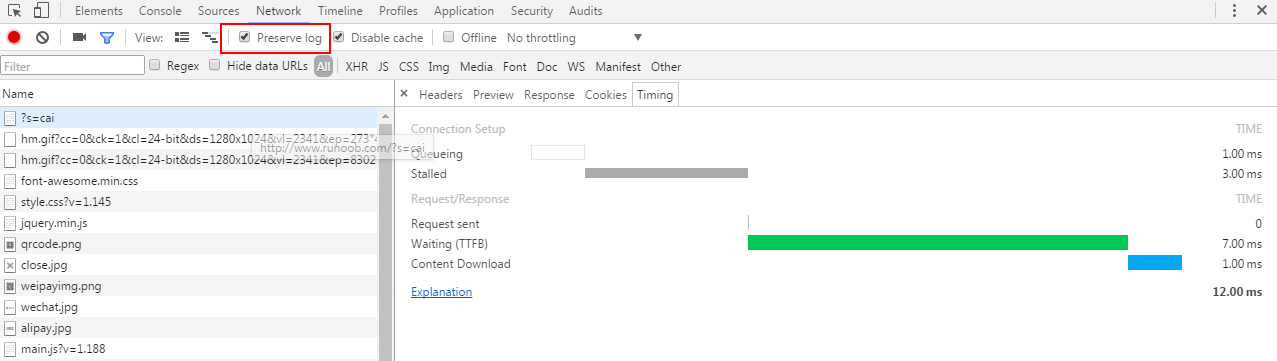Filter requests by CSS
Screen dimensions: 1277x361
click(409, 67)
